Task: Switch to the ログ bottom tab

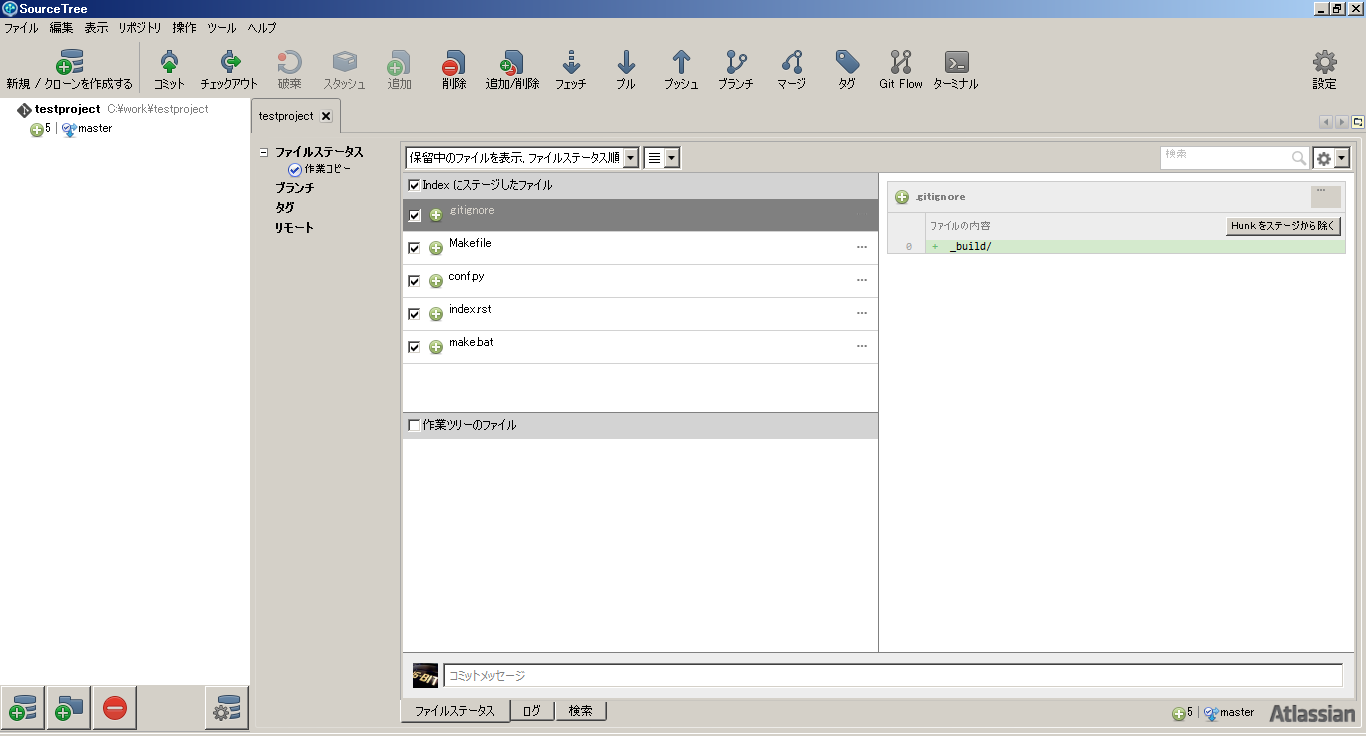Action: pos(532,711)
